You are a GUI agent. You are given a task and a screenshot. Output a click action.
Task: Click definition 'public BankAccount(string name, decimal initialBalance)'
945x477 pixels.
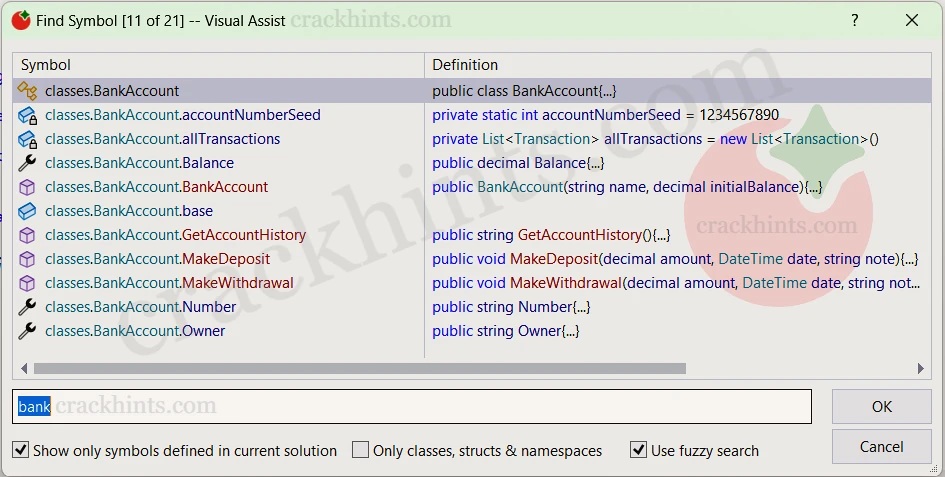click(x=627, y=187)
